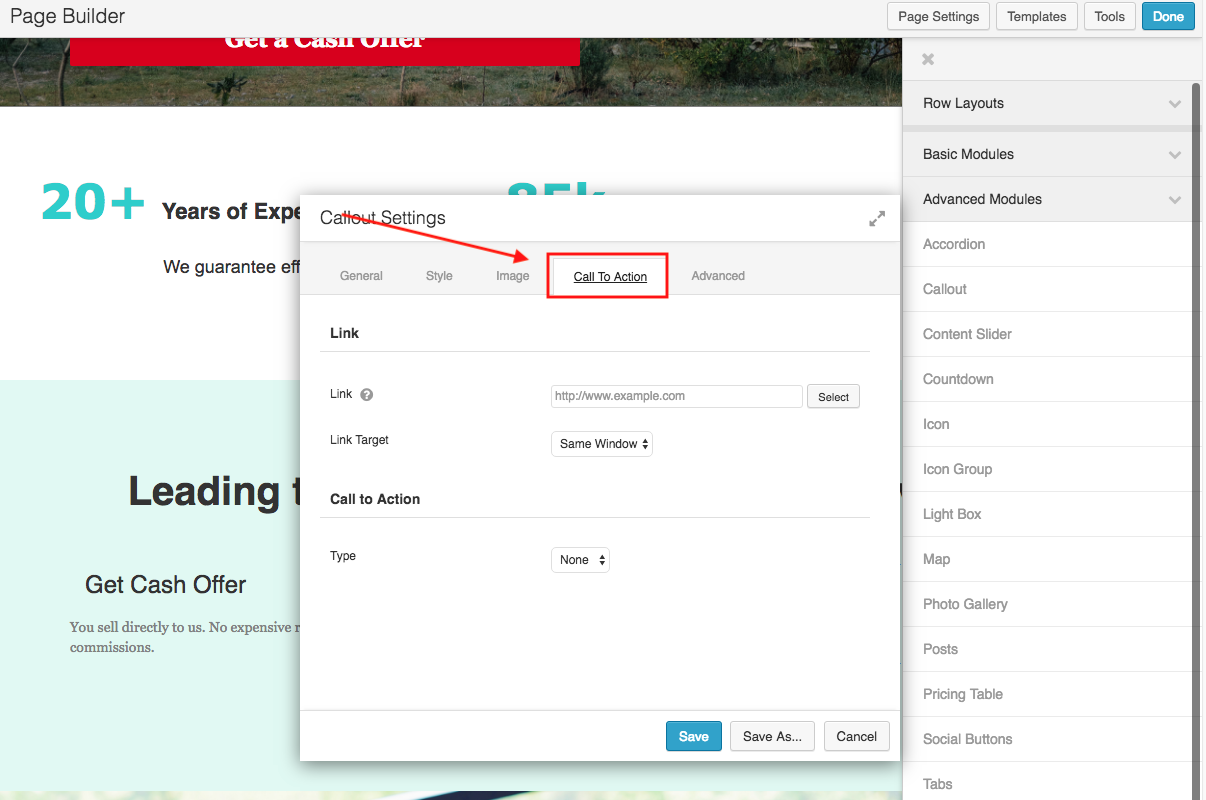Switch to the General tab
The image size is (1206, 800).
pos(361,276)
